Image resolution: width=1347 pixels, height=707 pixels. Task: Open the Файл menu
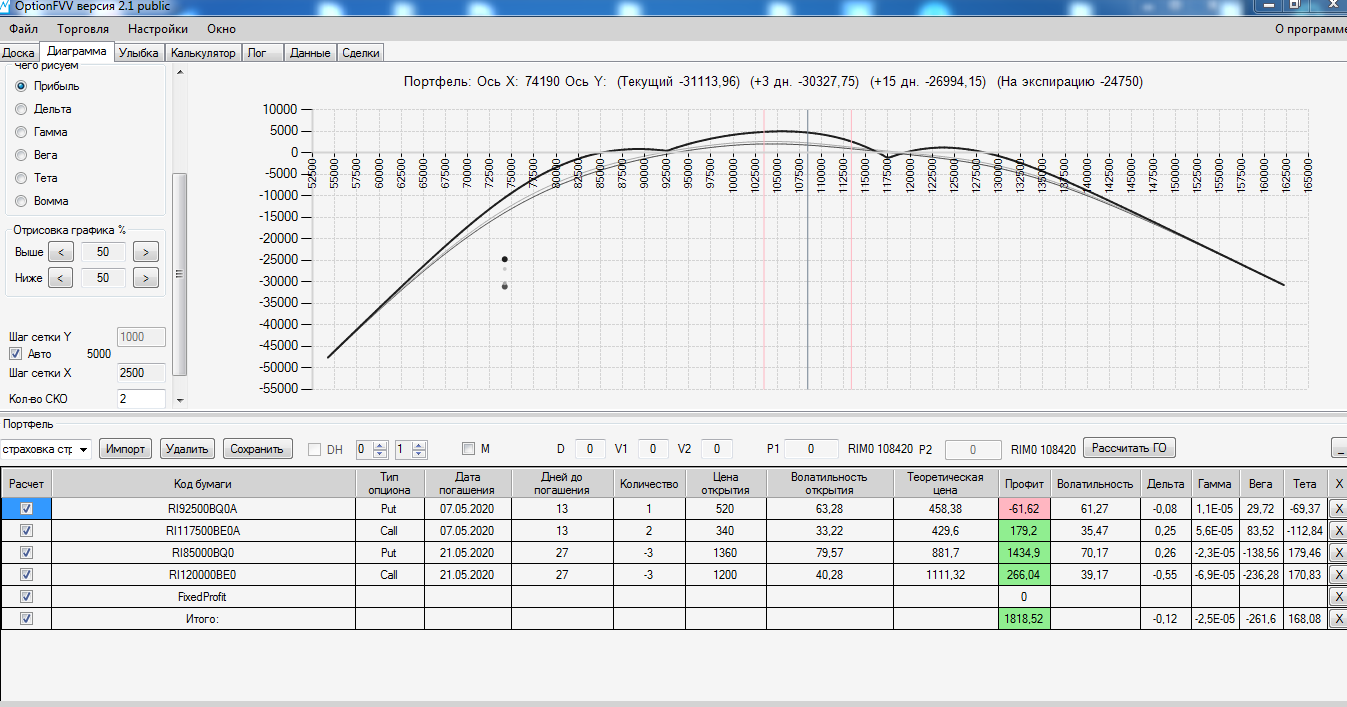tap(23, 29)
